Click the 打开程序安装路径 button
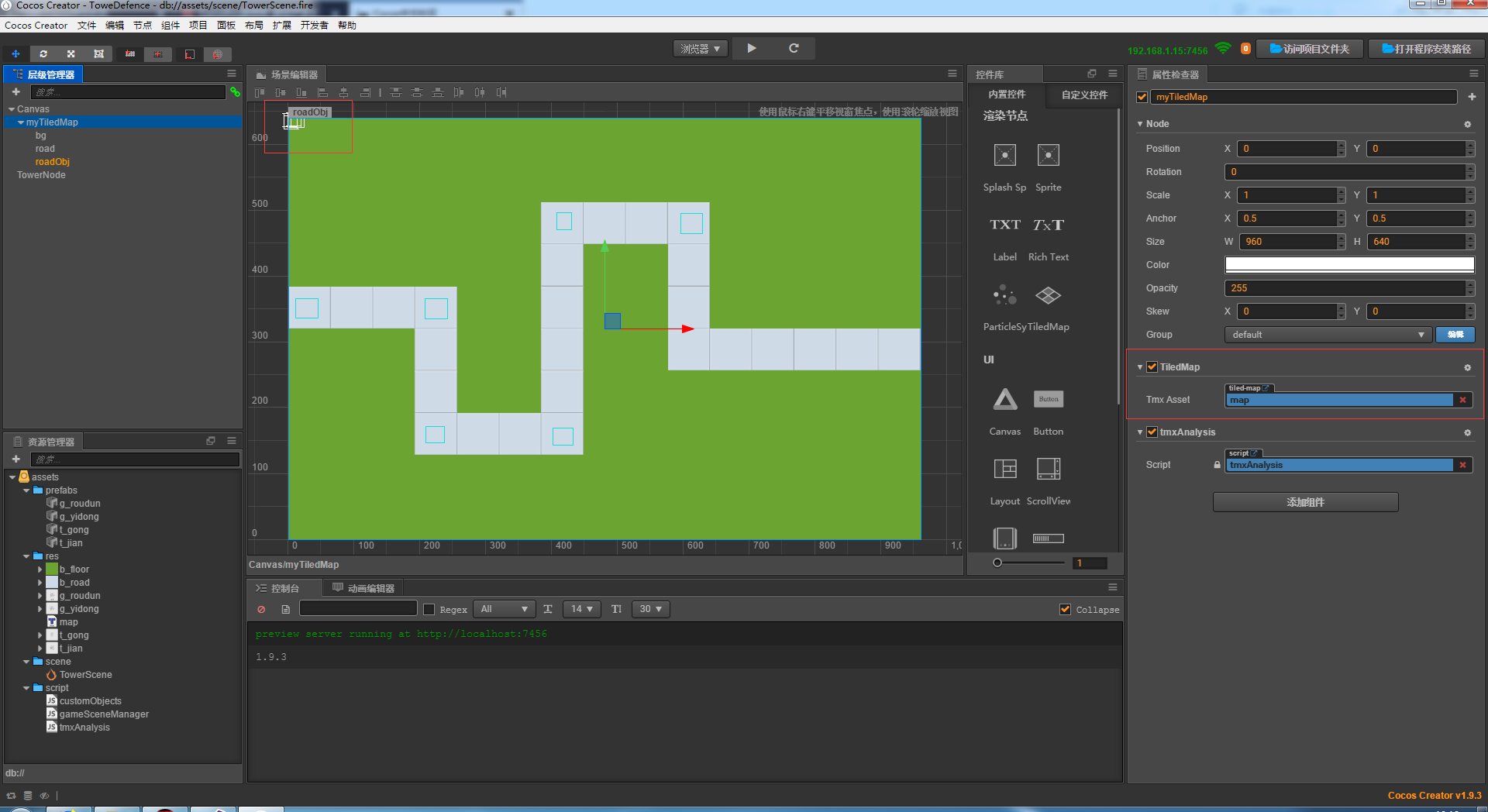 click(1426, 49)
